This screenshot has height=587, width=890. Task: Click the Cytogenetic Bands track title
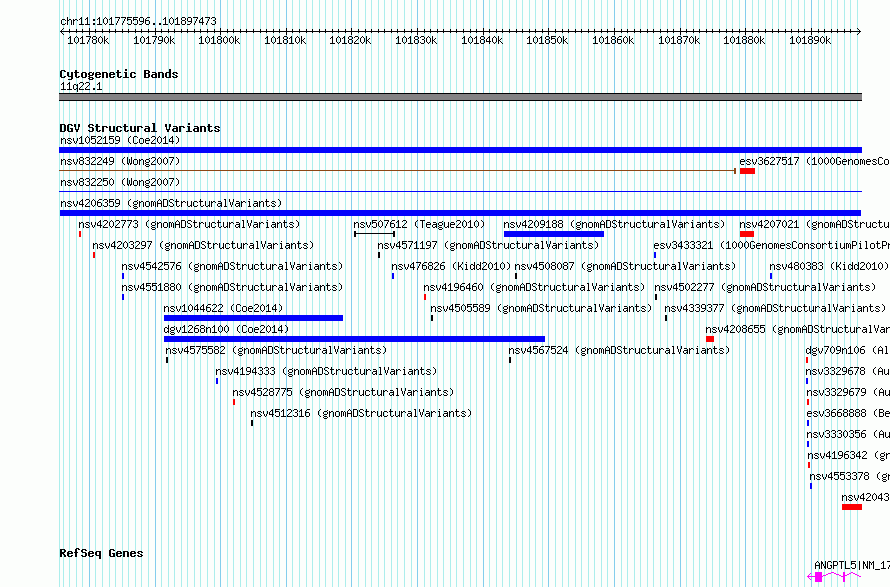[119, 74]
